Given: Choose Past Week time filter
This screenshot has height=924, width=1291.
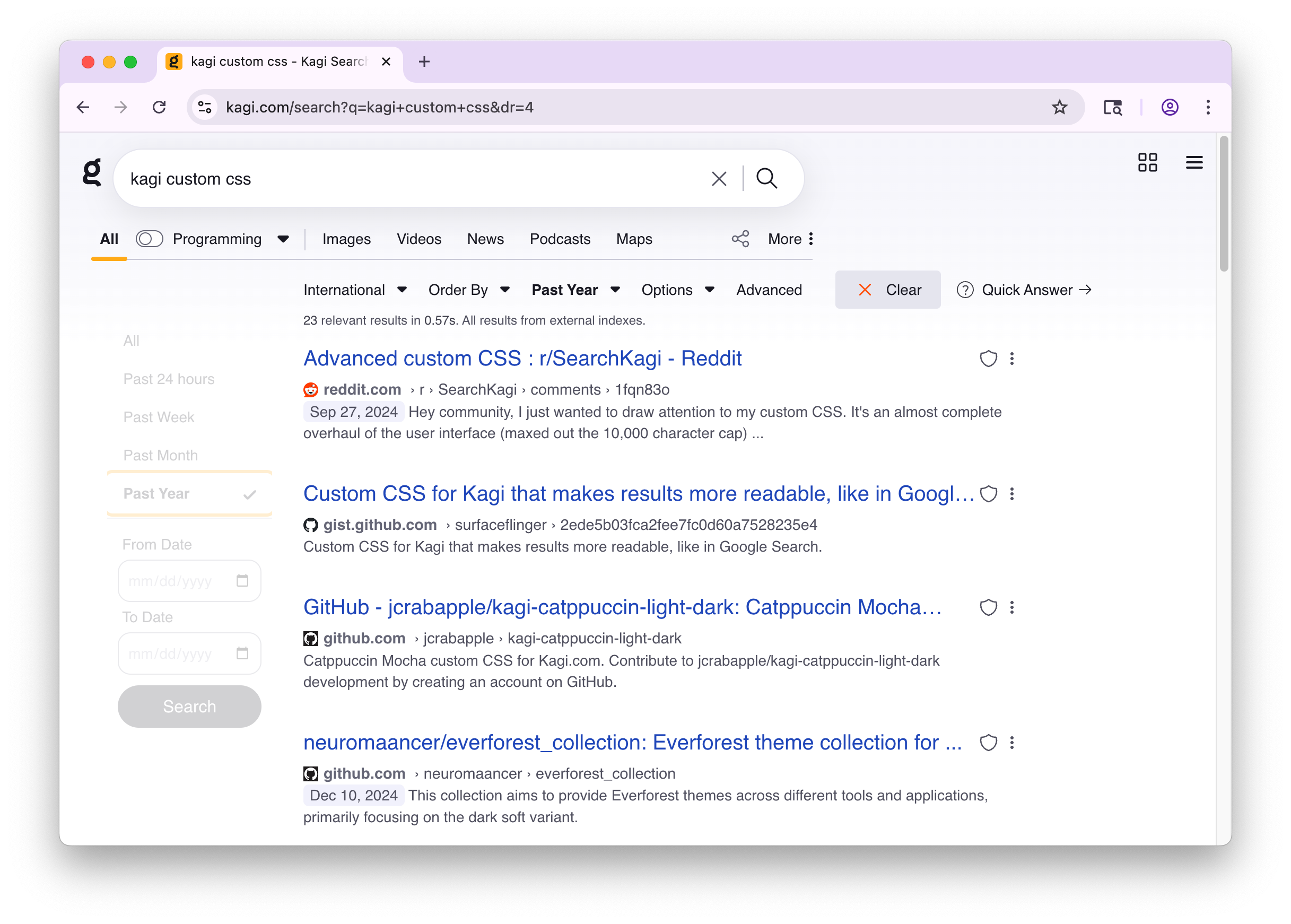Looking at the screenshot, I should pos(159,417).
